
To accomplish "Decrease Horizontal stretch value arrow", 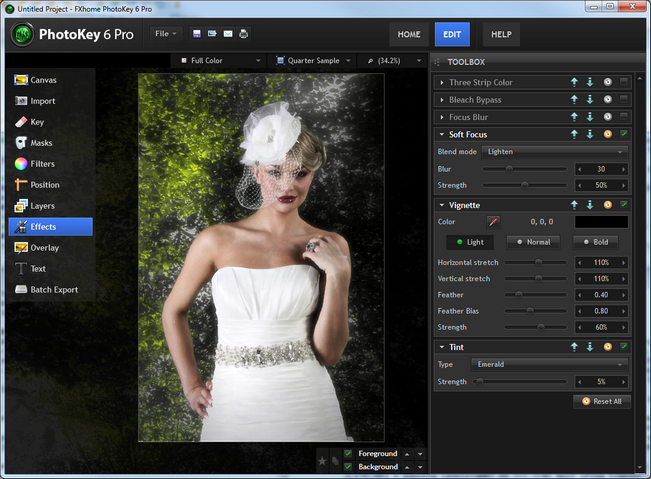I will (580, 263).
